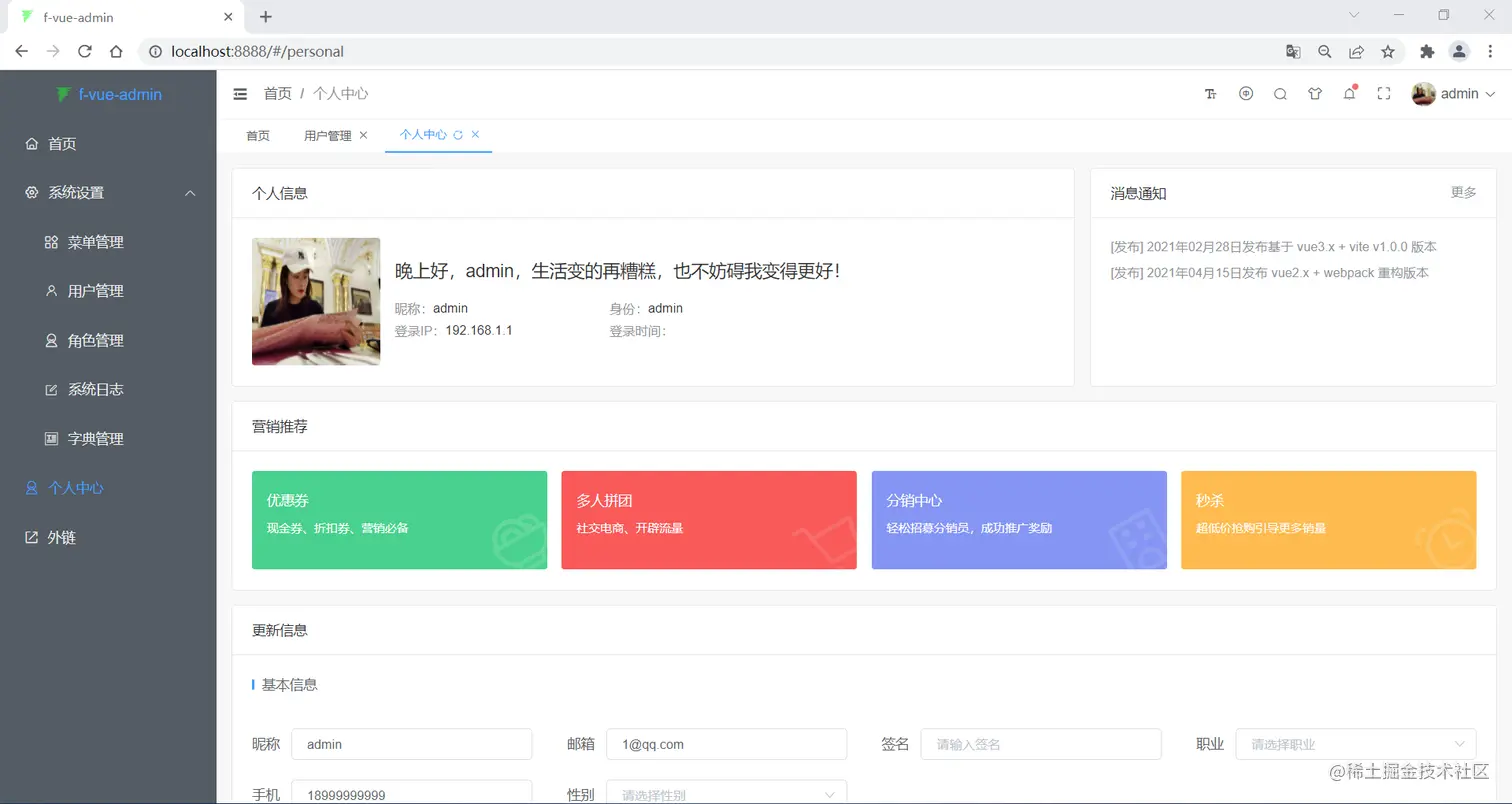1512x804 pixels.
Task: Share this page from the address bar
Action: coord(1356,51)
